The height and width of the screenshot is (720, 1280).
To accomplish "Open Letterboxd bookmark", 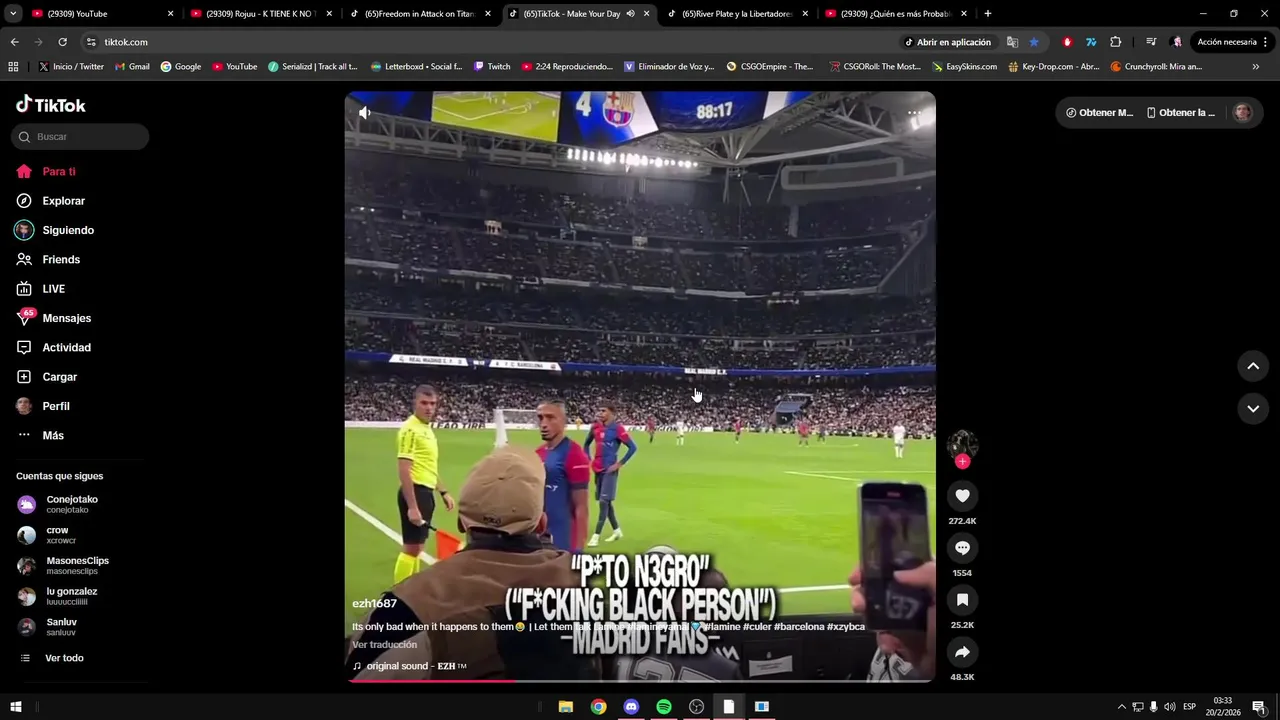I will [x=416, y=67].
